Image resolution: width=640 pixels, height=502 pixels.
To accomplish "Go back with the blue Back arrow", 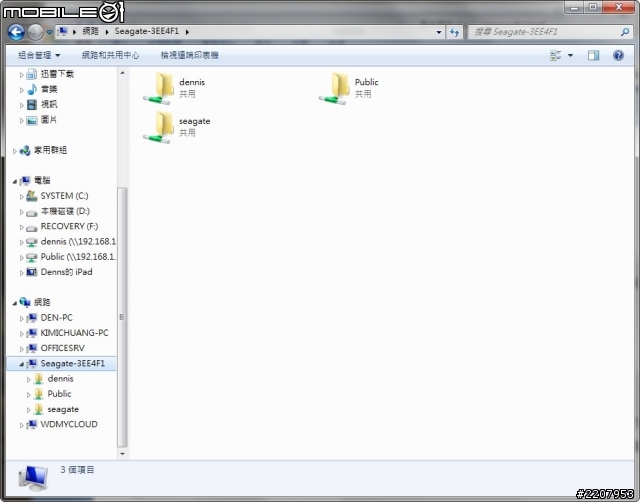I will 16,32.
